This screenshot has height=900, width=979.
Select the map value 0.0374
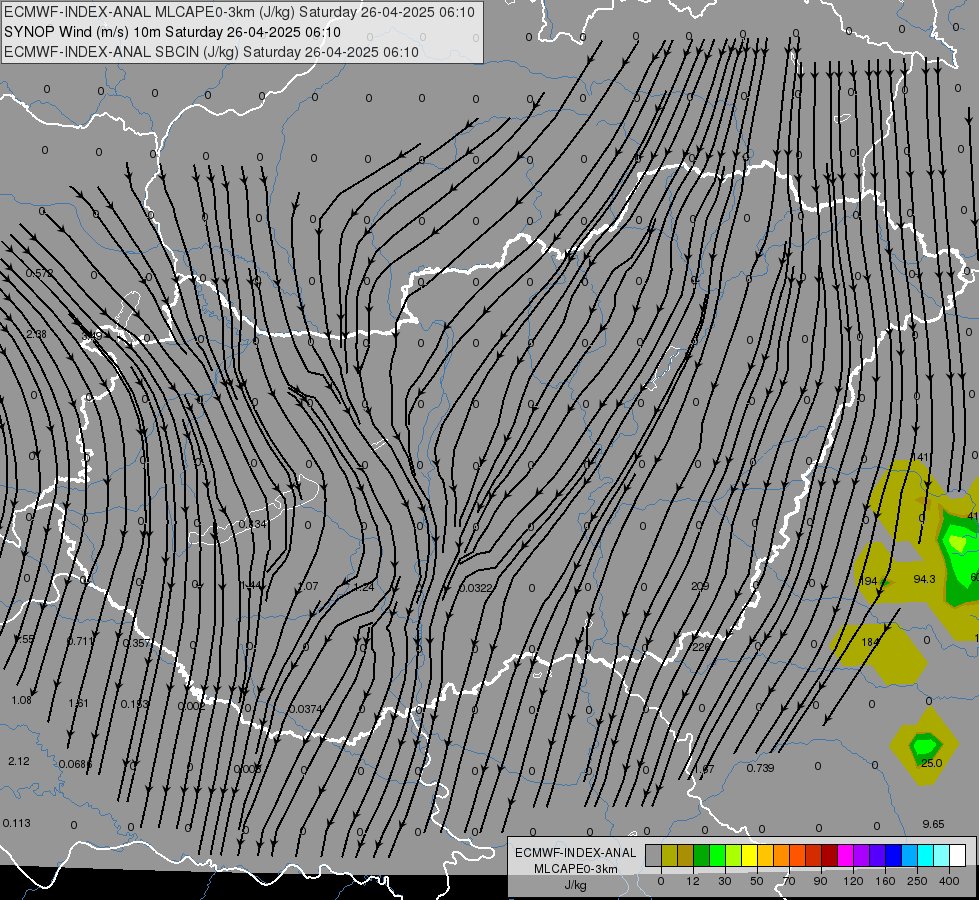pyautogui.click(x=306, y=709)
